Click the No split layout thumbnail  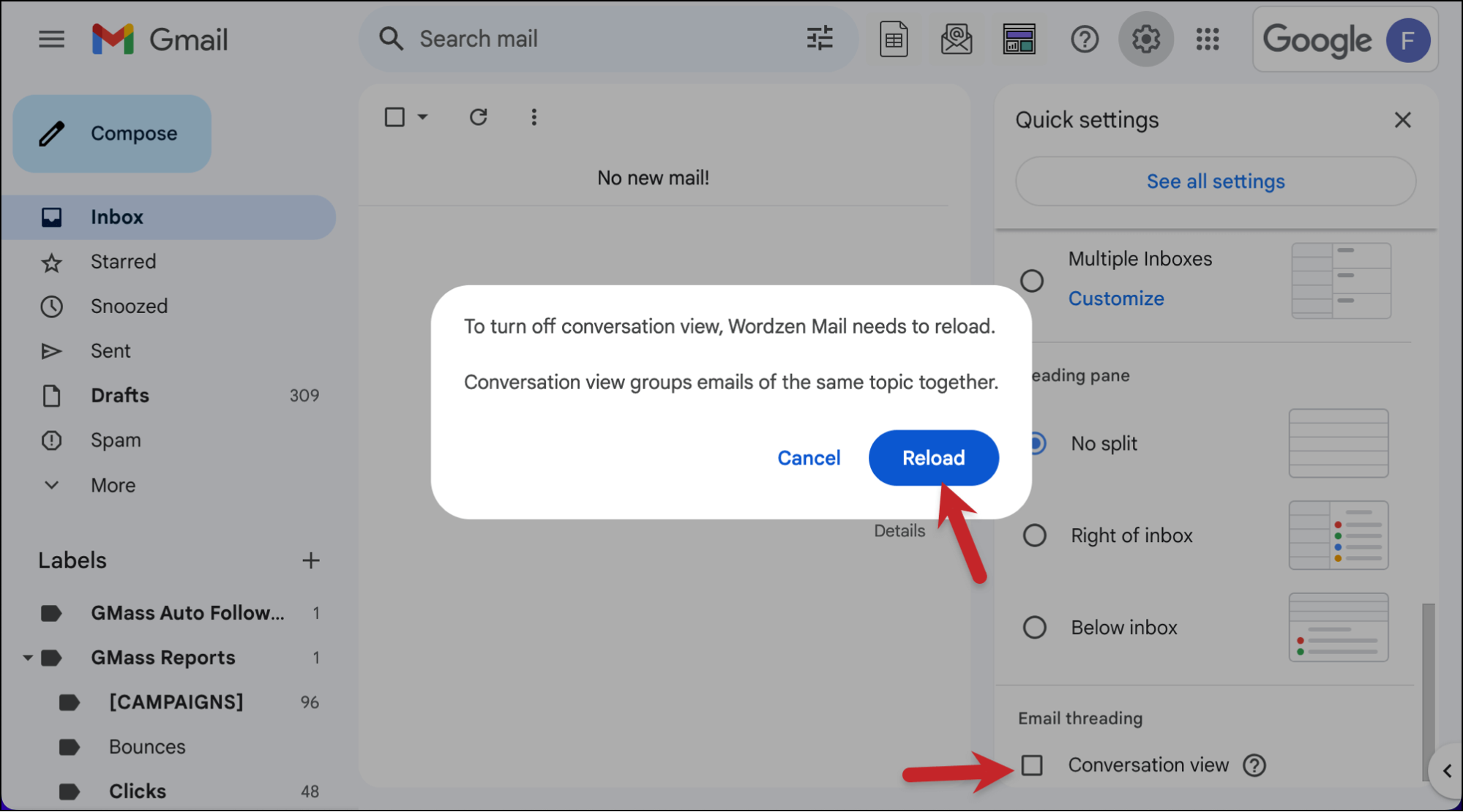point(1339,443)
